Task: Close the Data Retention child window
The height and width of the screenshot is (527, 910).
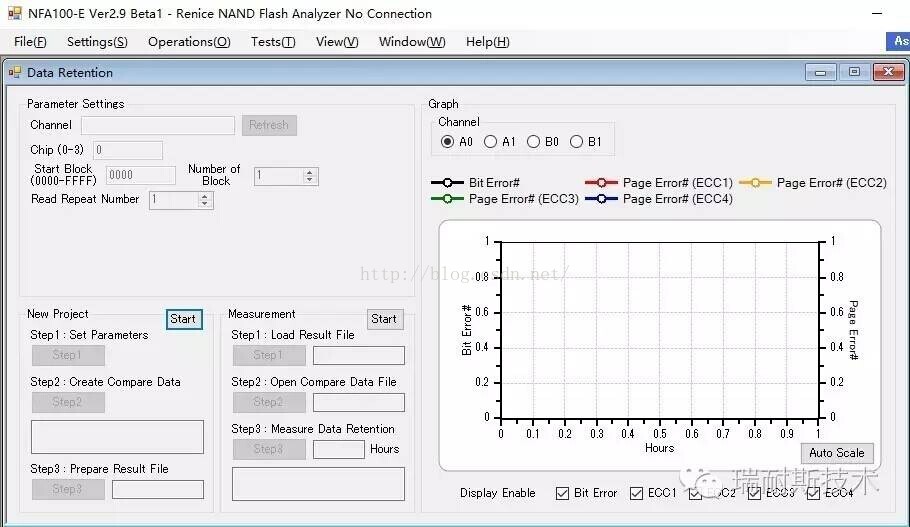Action: tap(889, 72)
